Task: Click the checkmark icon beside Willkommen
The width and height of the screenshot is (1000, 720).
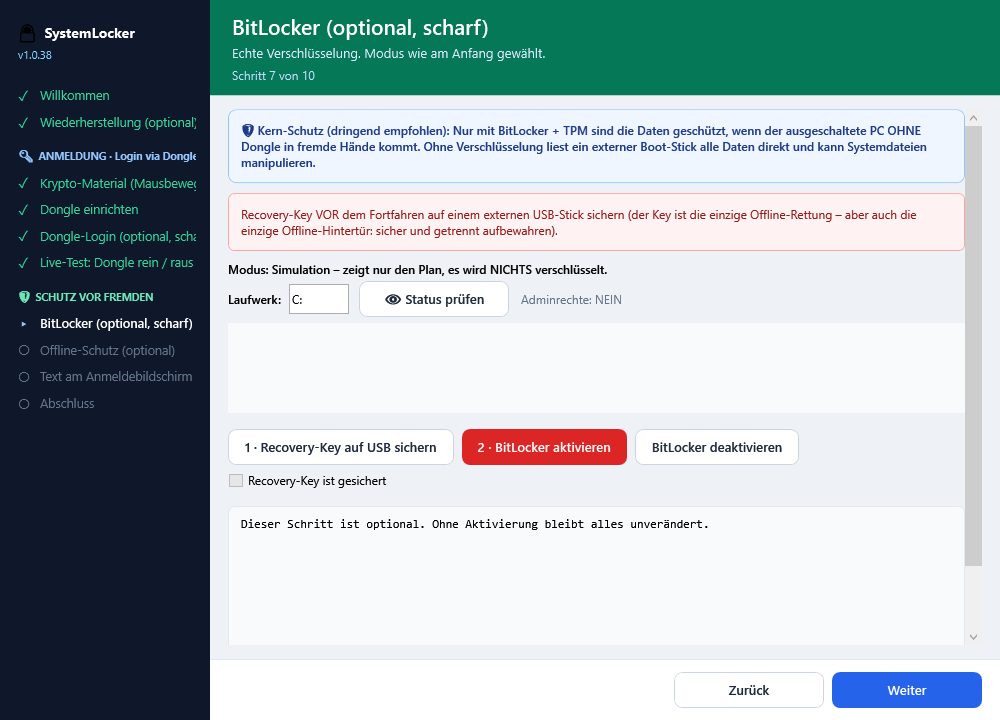Action: 24,96
